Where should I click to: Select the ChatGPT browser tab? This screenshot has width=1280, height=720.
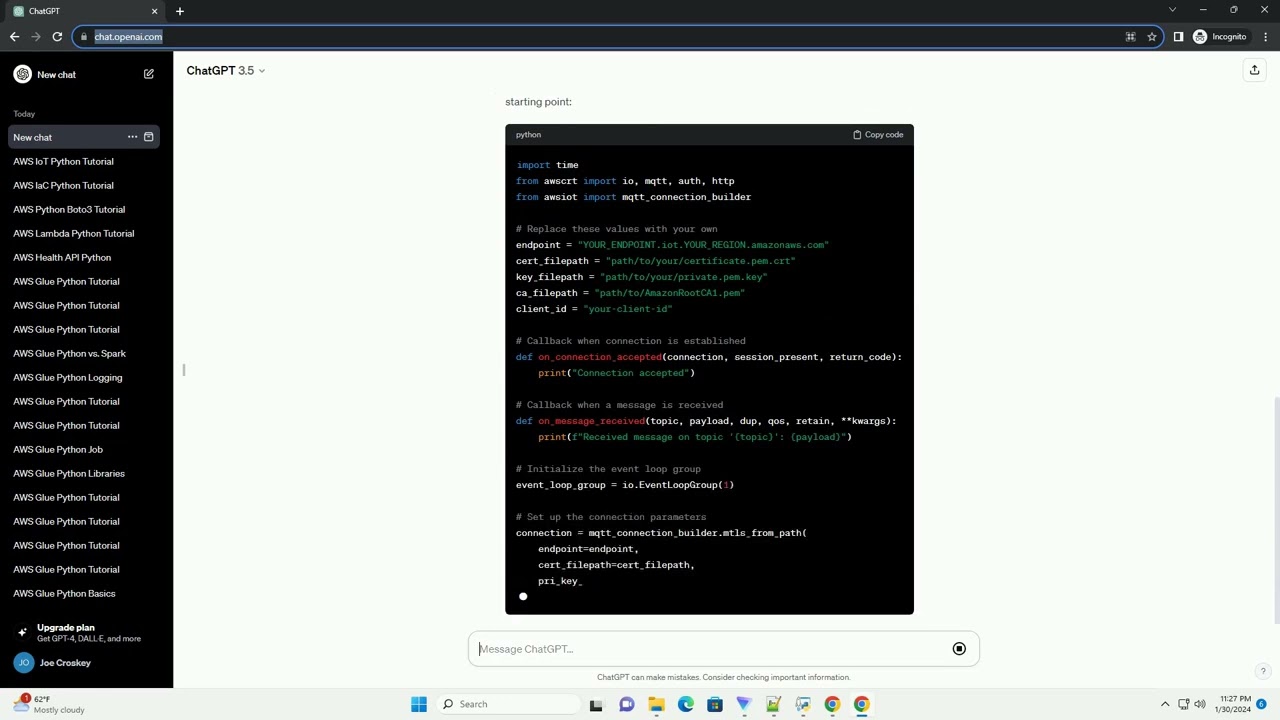coord(84,11)
